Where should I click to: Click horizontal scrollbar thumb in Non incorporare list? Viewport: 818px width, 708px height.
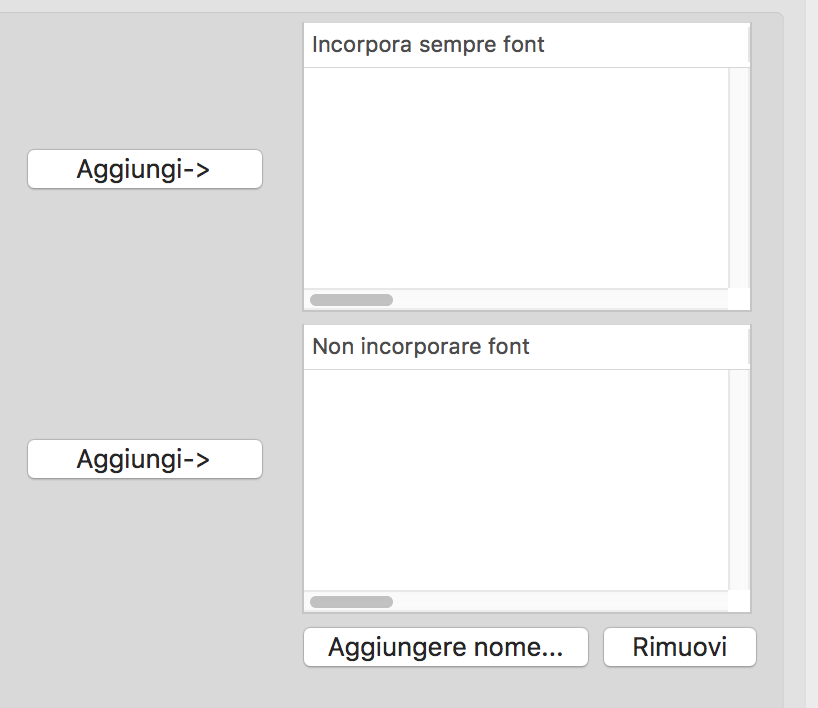(x=351, y=602)
